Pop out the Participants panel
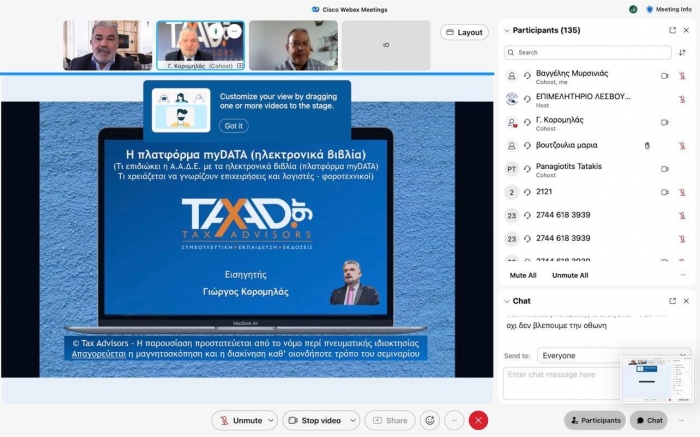 pyautogui.click(x=672, y=30)
